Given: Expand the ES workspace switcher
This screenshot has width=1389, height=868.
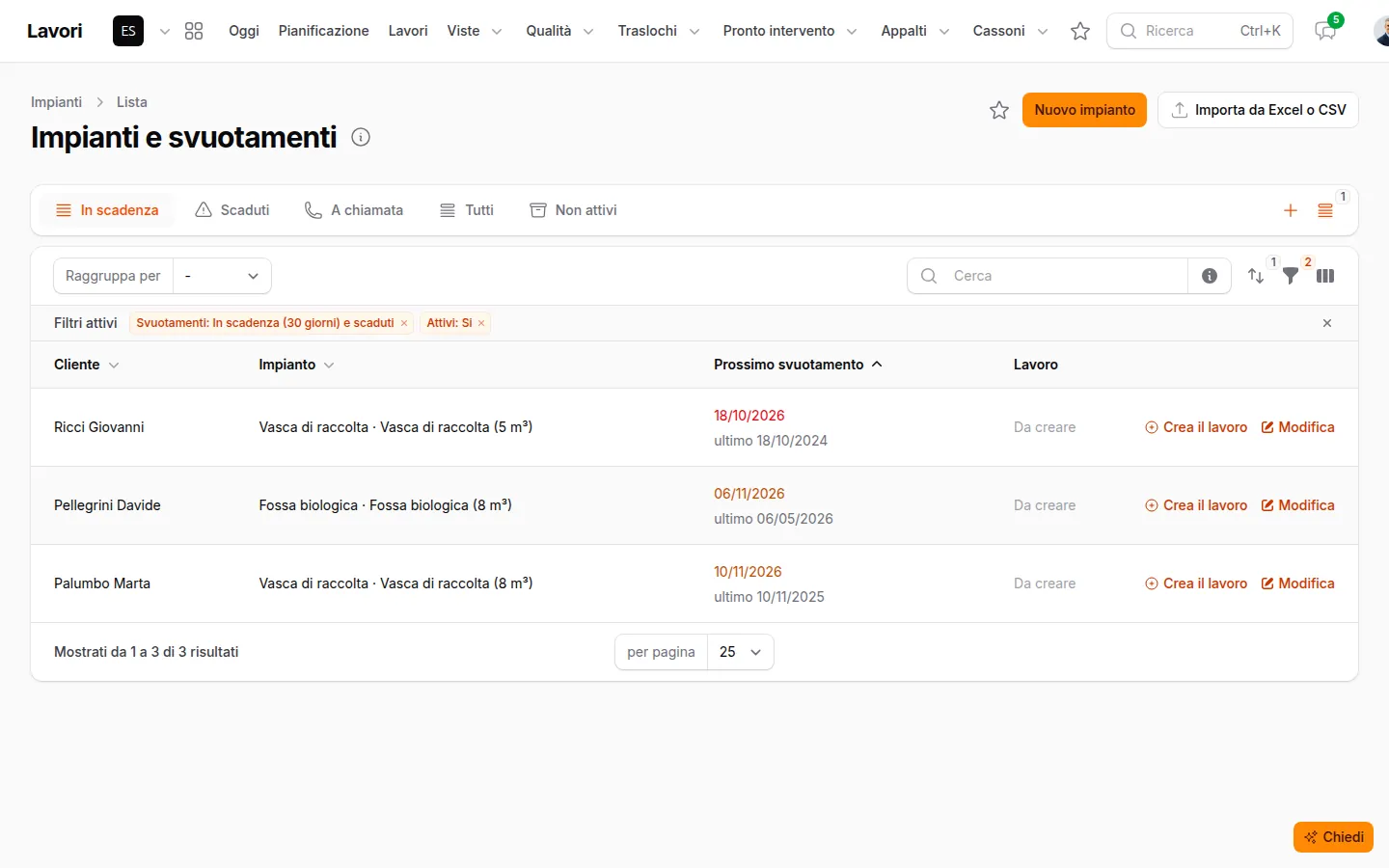Looking at the screenshot, I should pyautogui.click(x=142, y=31).
